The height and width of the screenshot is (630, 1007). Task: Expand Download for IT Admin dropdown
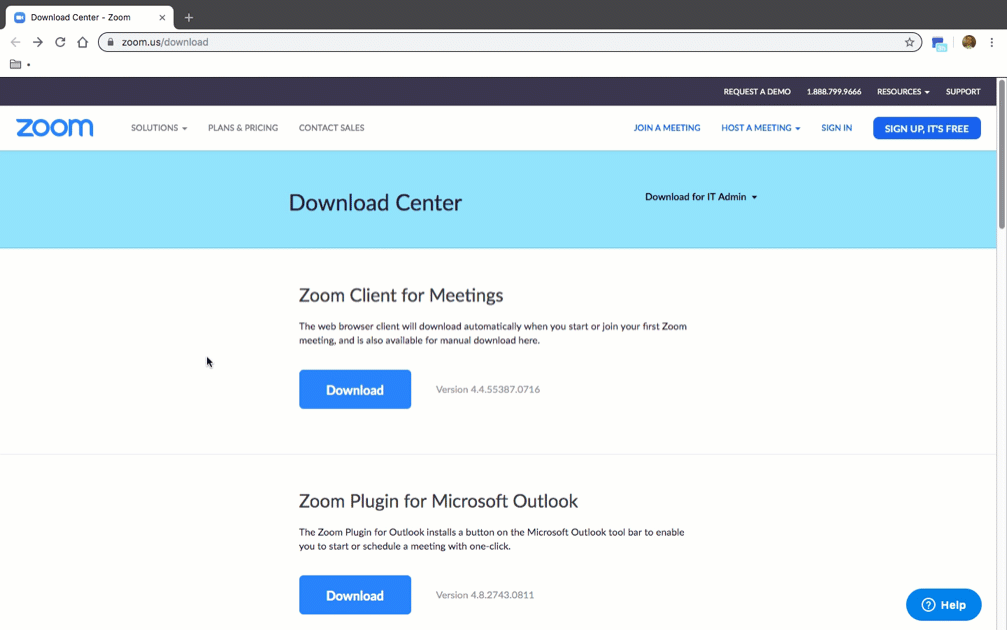(x=701, y=197)
